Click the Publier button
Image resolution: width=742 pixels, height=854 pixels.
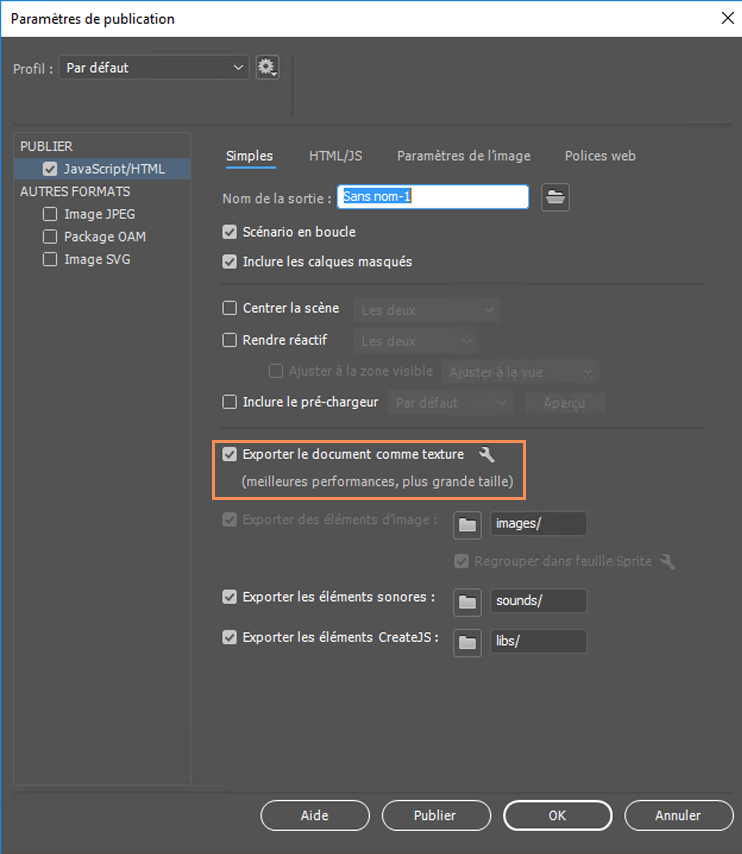pos(434,815)
